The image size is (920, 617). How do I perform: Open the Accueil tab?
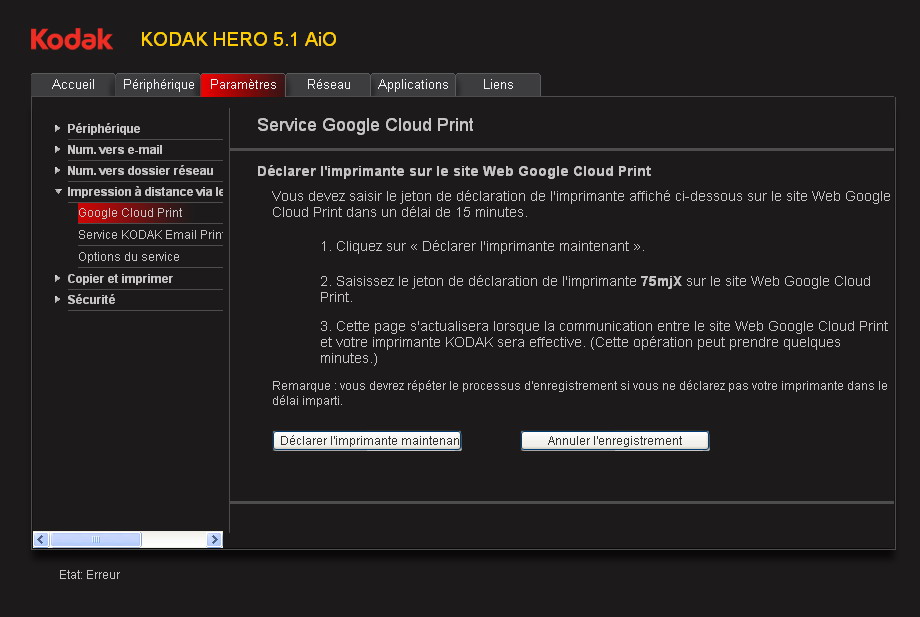[73, 85]
